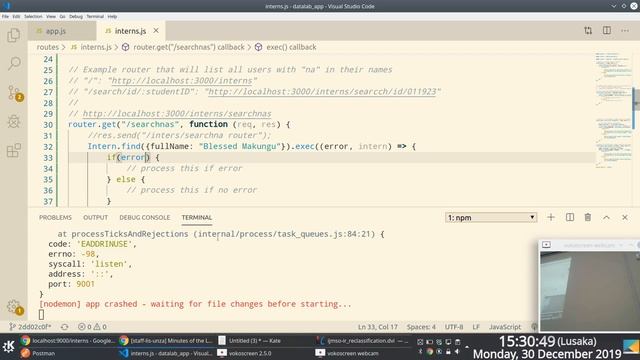Open the editor More Actions ellipsis
Image resolution: width=640 pixels, height=360 pixels.
point(625,31)
